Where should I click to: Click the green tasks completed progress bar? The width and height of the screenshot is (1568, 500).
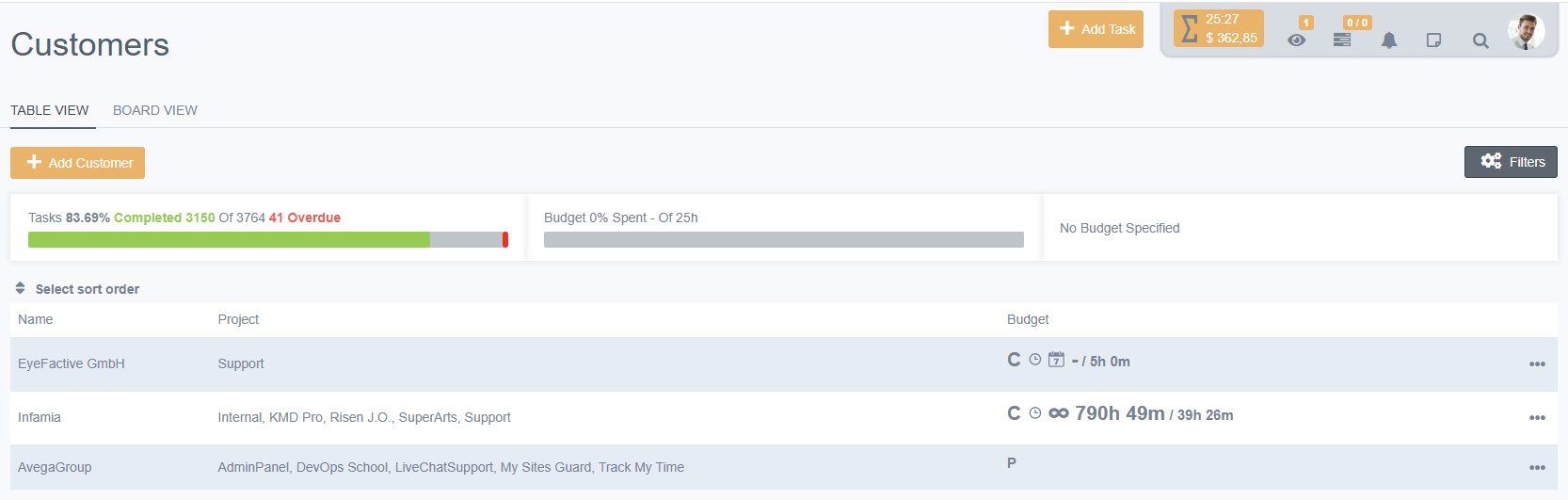pos(229,240)
